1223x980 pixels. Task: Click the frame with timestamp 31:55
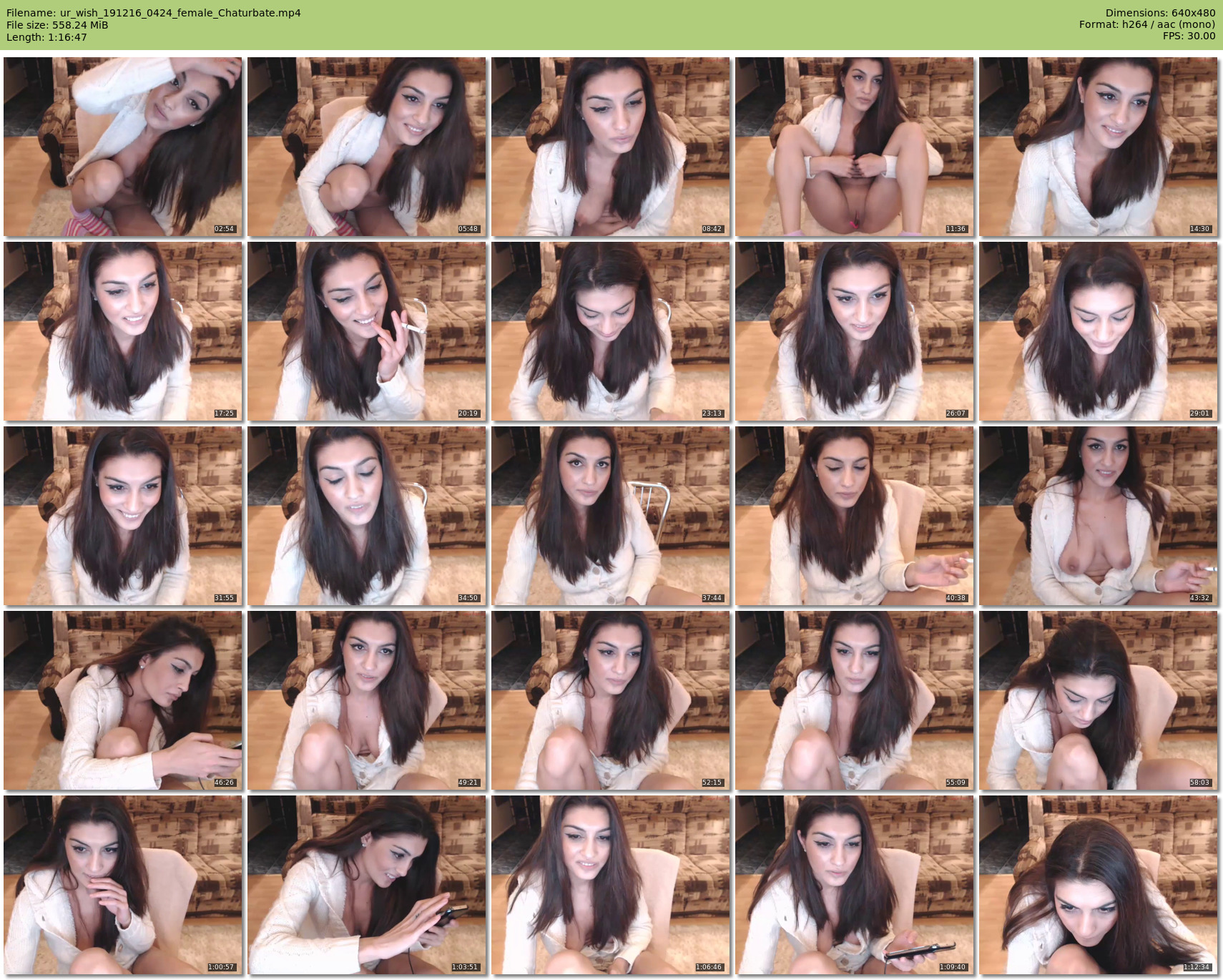pyautogui.click(x=123, y=516)
